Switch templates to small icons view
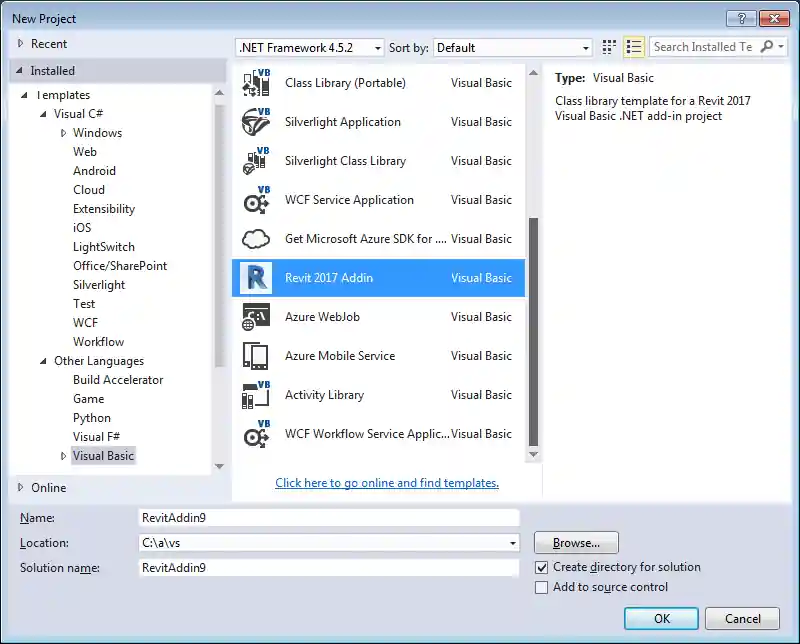The width and height of the screenshot is (800, 644). click(608, 47)
